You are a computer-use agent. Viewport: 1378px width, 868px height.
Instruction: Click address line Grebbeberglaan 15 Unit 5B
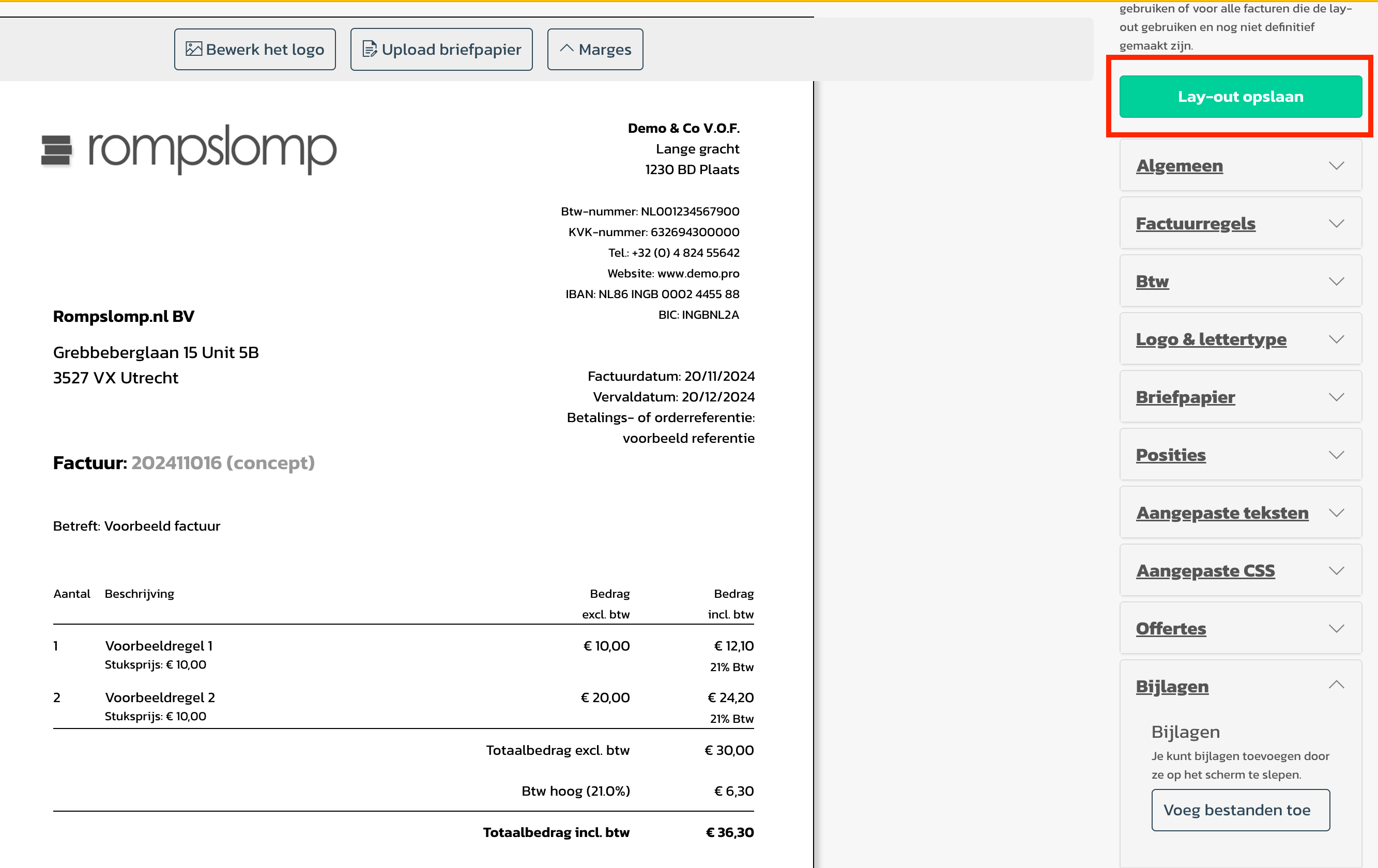click(156, 352)
